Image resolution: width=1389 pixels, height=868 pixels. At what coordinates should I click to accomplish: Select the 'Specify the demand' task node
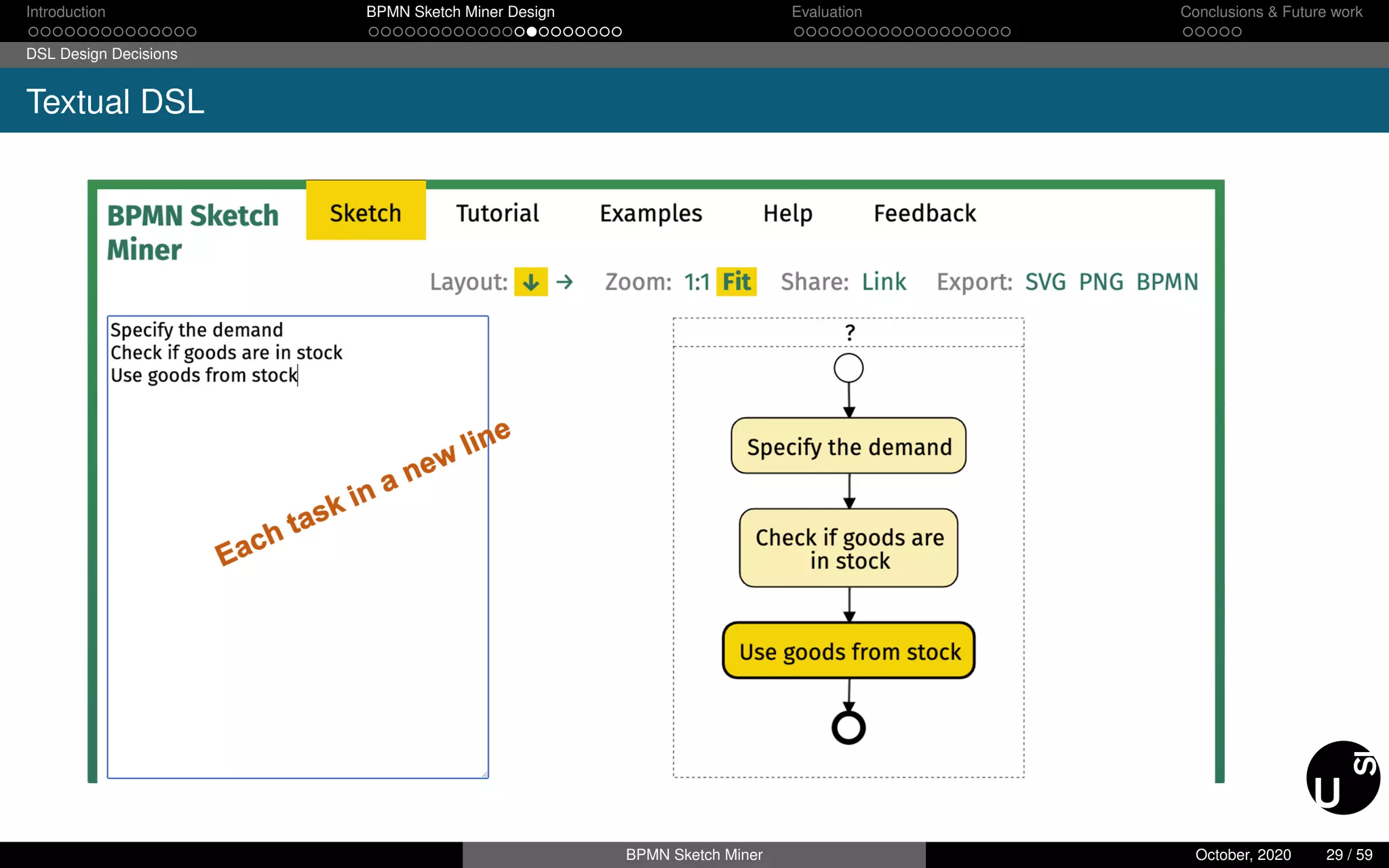coord(848,446)
